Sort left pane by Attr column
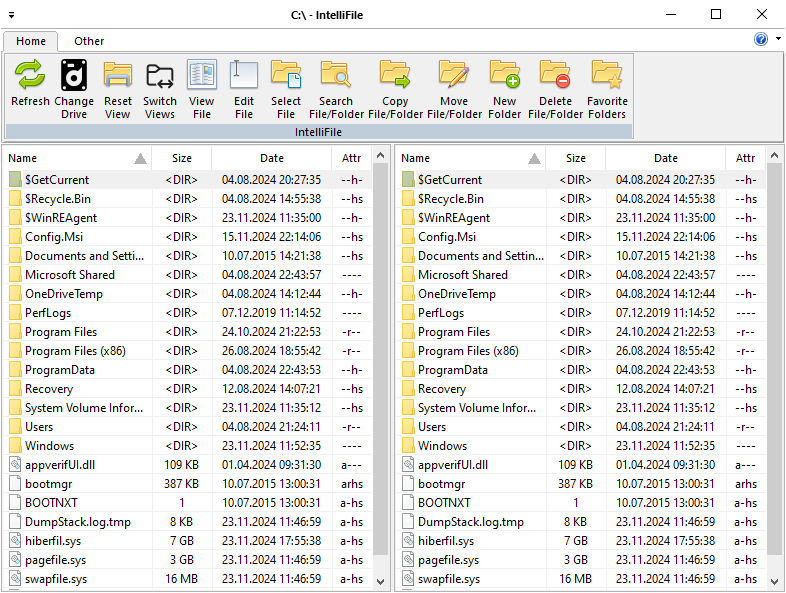Image resolution: width=786 pixels, height=593 pixels. (351, 158)
